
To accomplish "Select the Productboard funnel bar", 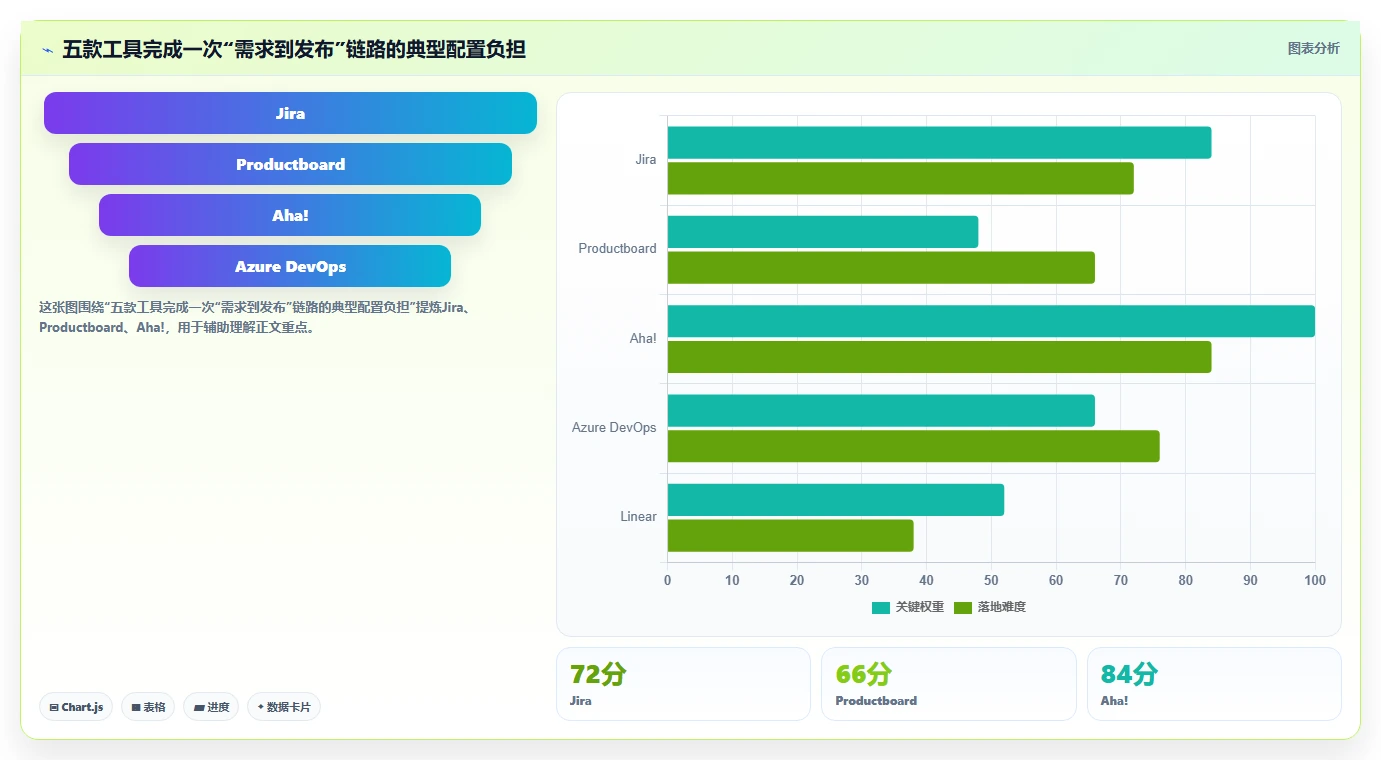I will tap(290, 164).
